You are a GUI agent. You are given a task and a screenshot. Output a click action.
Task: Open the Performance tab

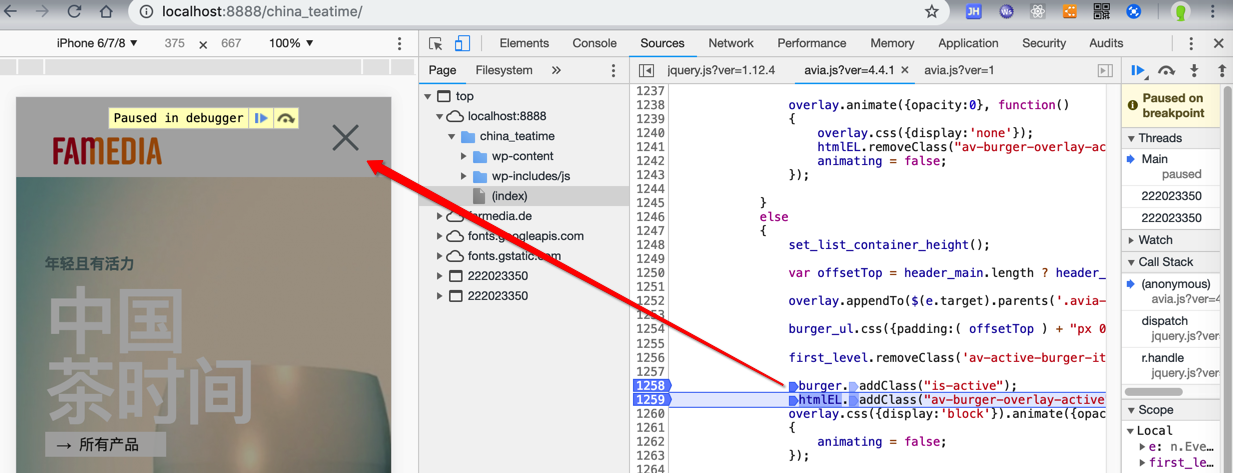coord(812,44)
